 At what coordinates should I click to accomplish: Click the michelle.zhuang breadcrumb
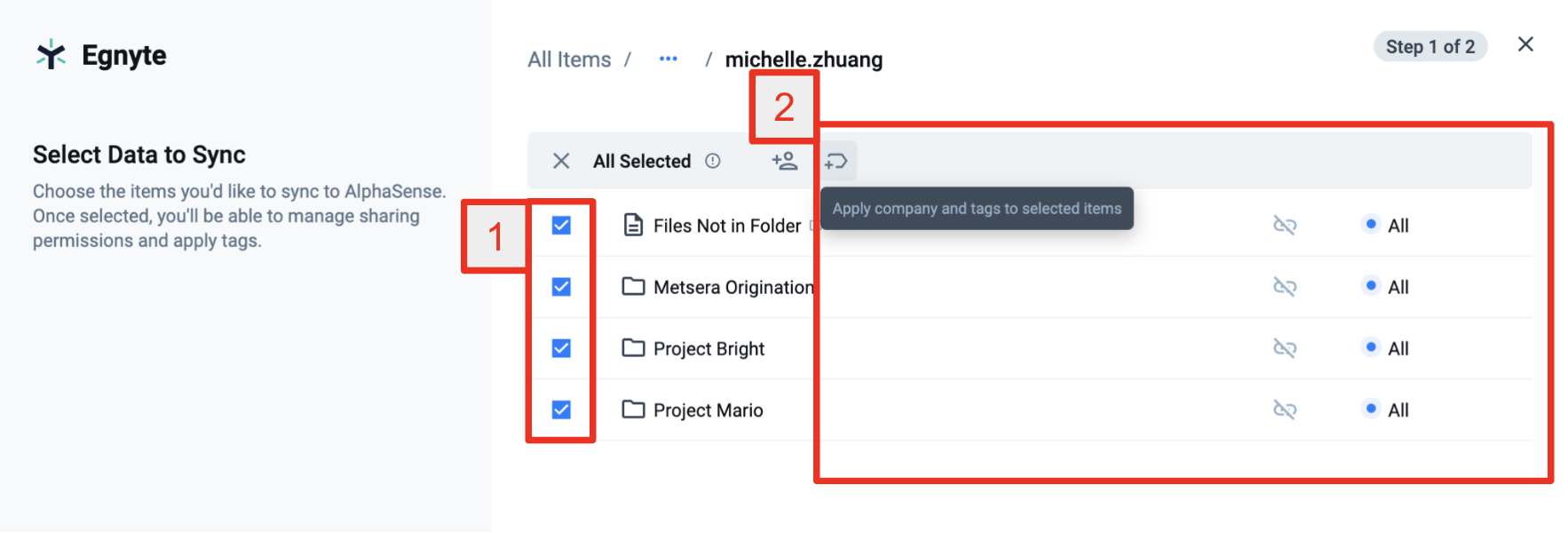click(x=804, y=60)
